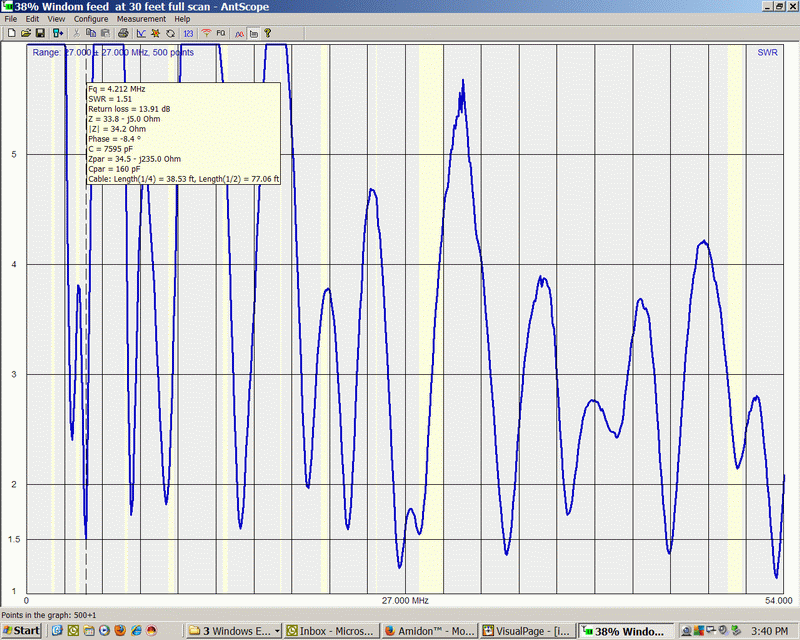The height and width of the screenshot is (640, 800).
Task: Click the scissors Cut toolbar icon
Action: click(x=77, y=33)
